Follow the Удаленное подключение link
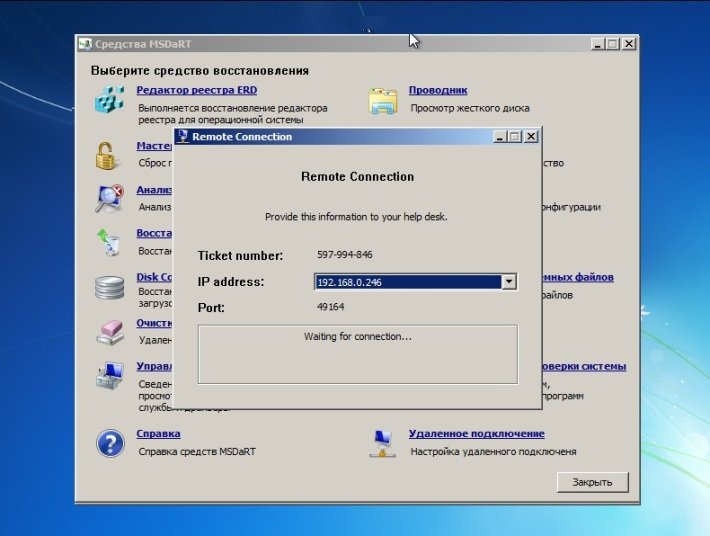The height and width of the screenshot is (536, 710). 476,434
